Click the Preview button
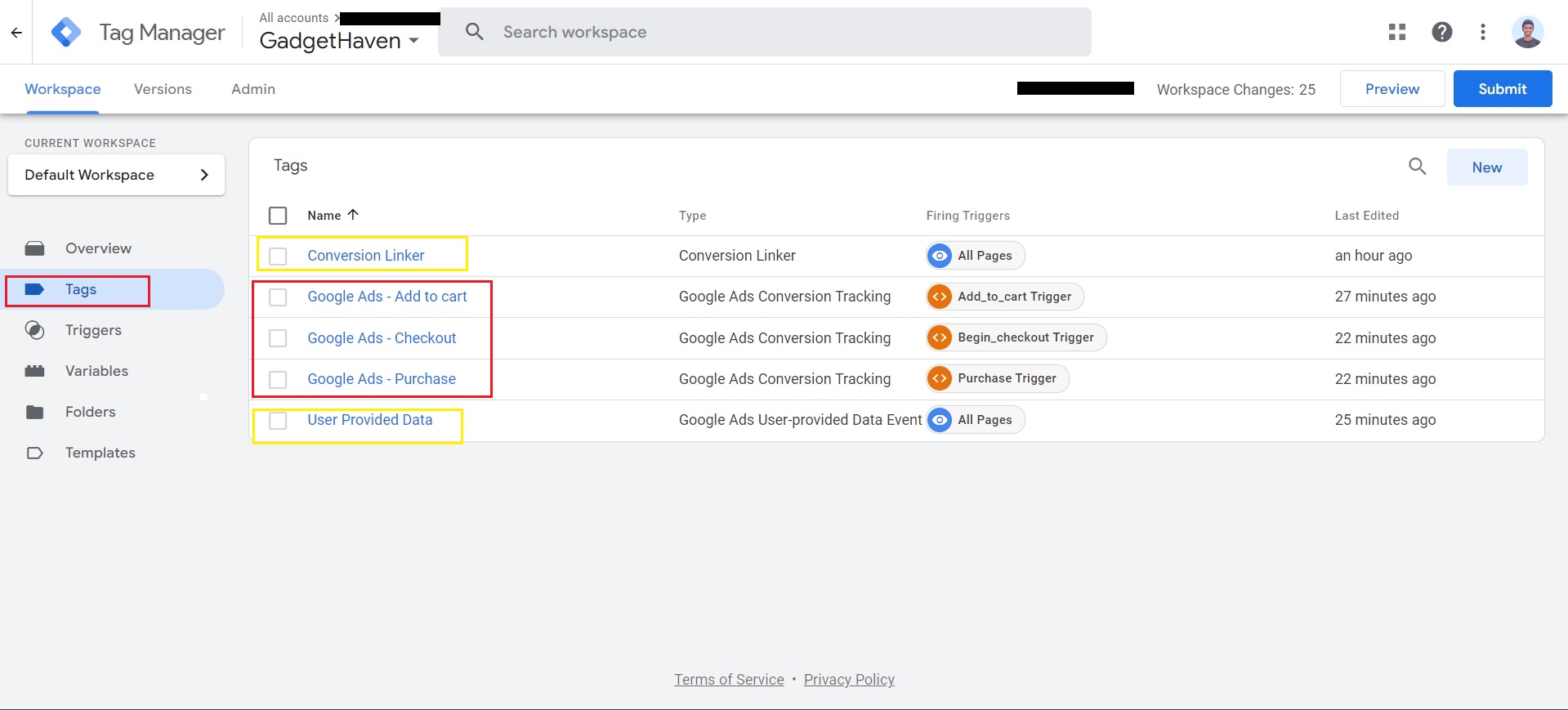Screen dimensions: 1568x710 1392,89
